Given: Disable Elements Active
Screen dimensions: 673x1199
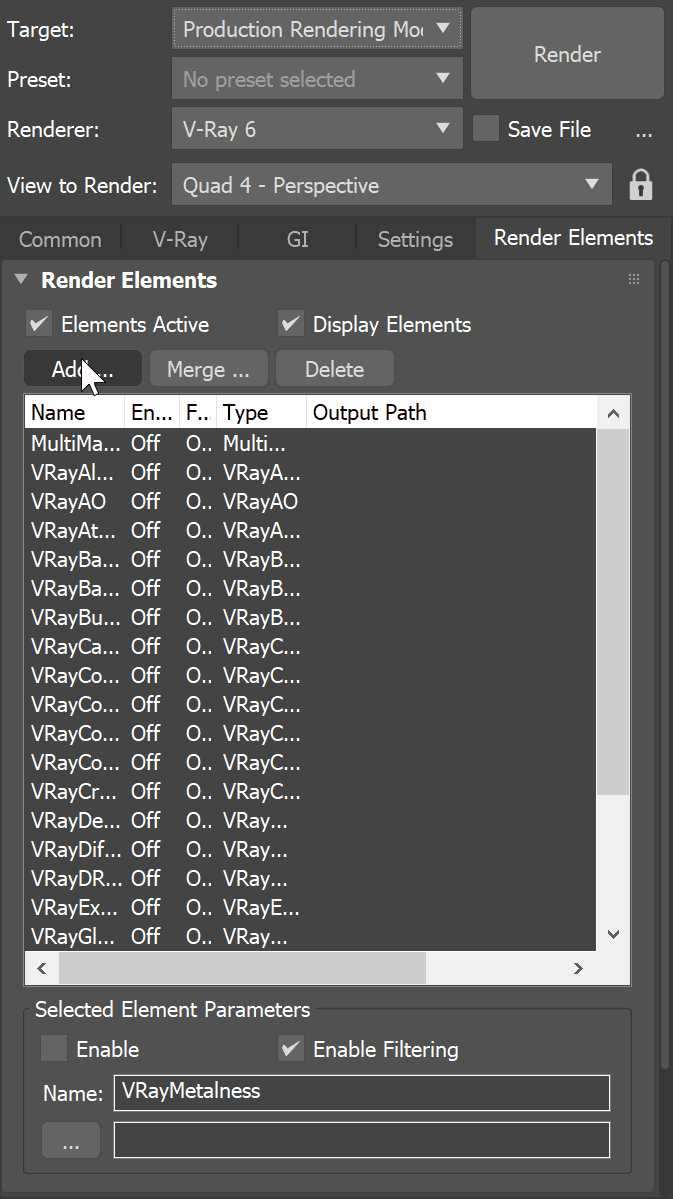Looking at the screenshot, I should tap(38, 324).
